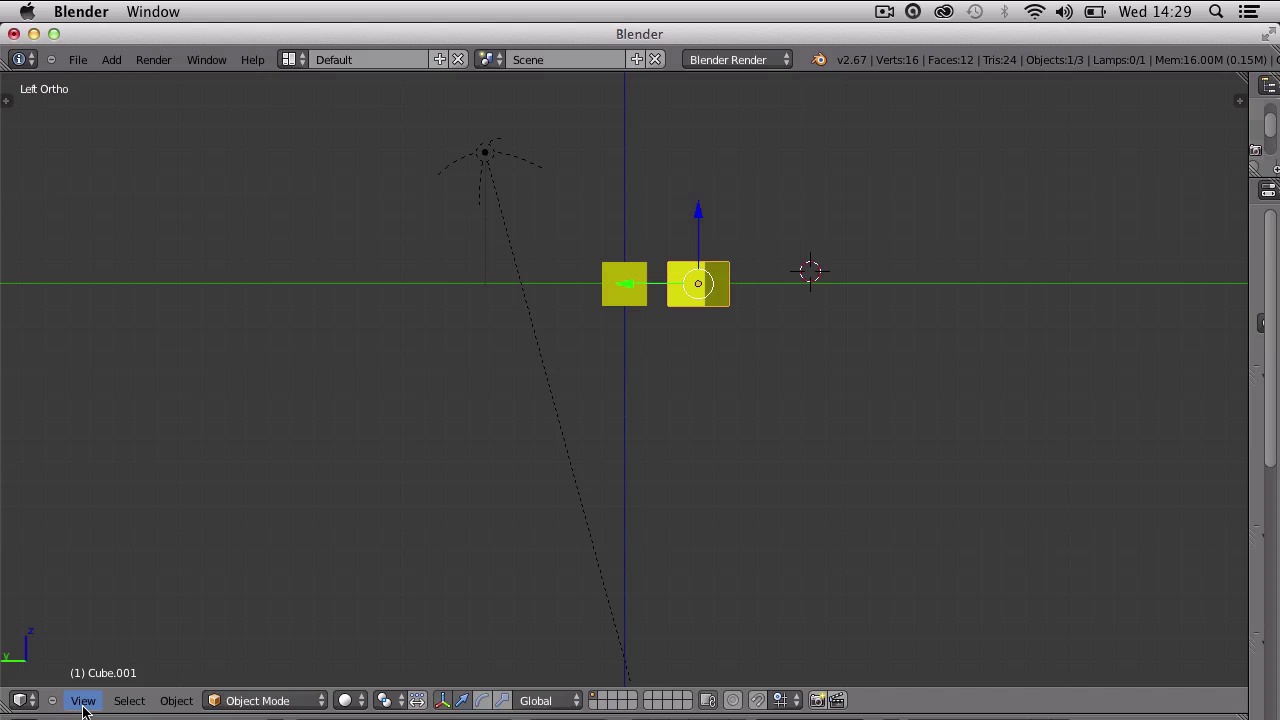Toggle proportional editing icon

tap(733, 701)
